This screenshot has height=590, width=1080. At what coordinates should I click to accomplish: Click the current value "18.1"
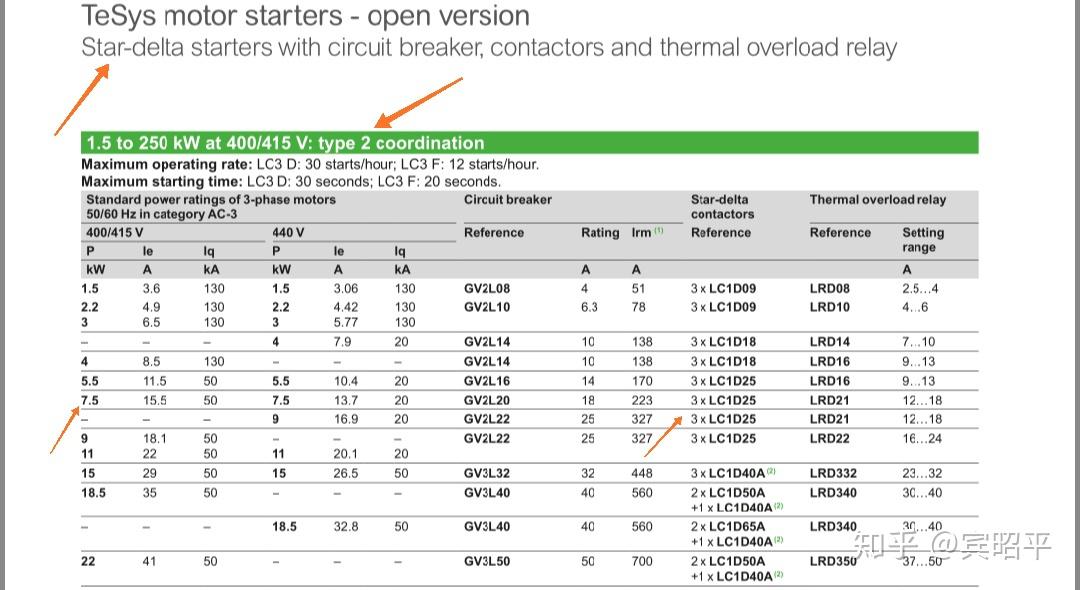coord(154,439)
